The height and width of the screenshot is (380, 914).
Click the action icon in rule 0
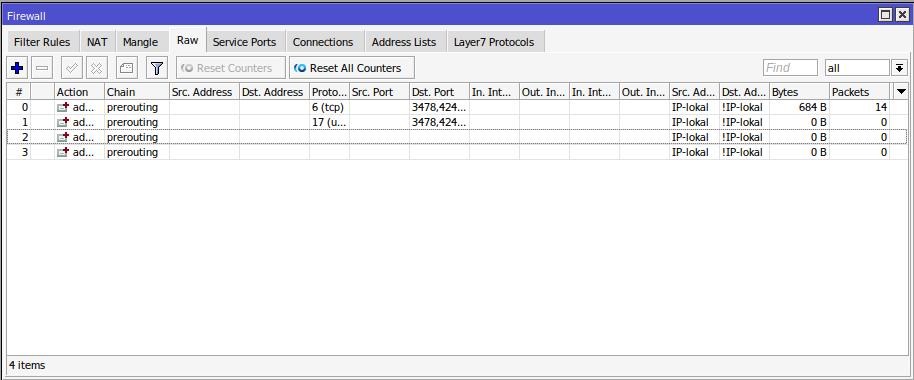coord(63,107)
